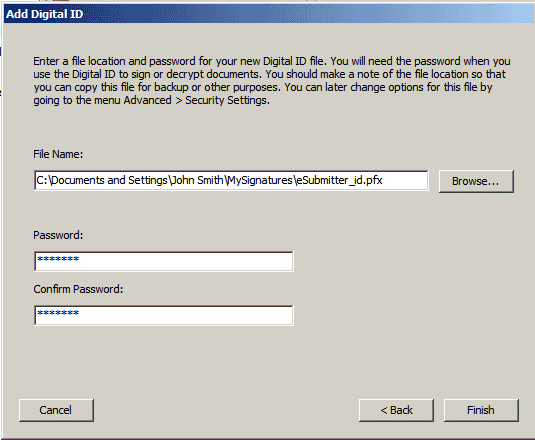
Task: Focus the File Name text field
Action: tap(231, 180)
